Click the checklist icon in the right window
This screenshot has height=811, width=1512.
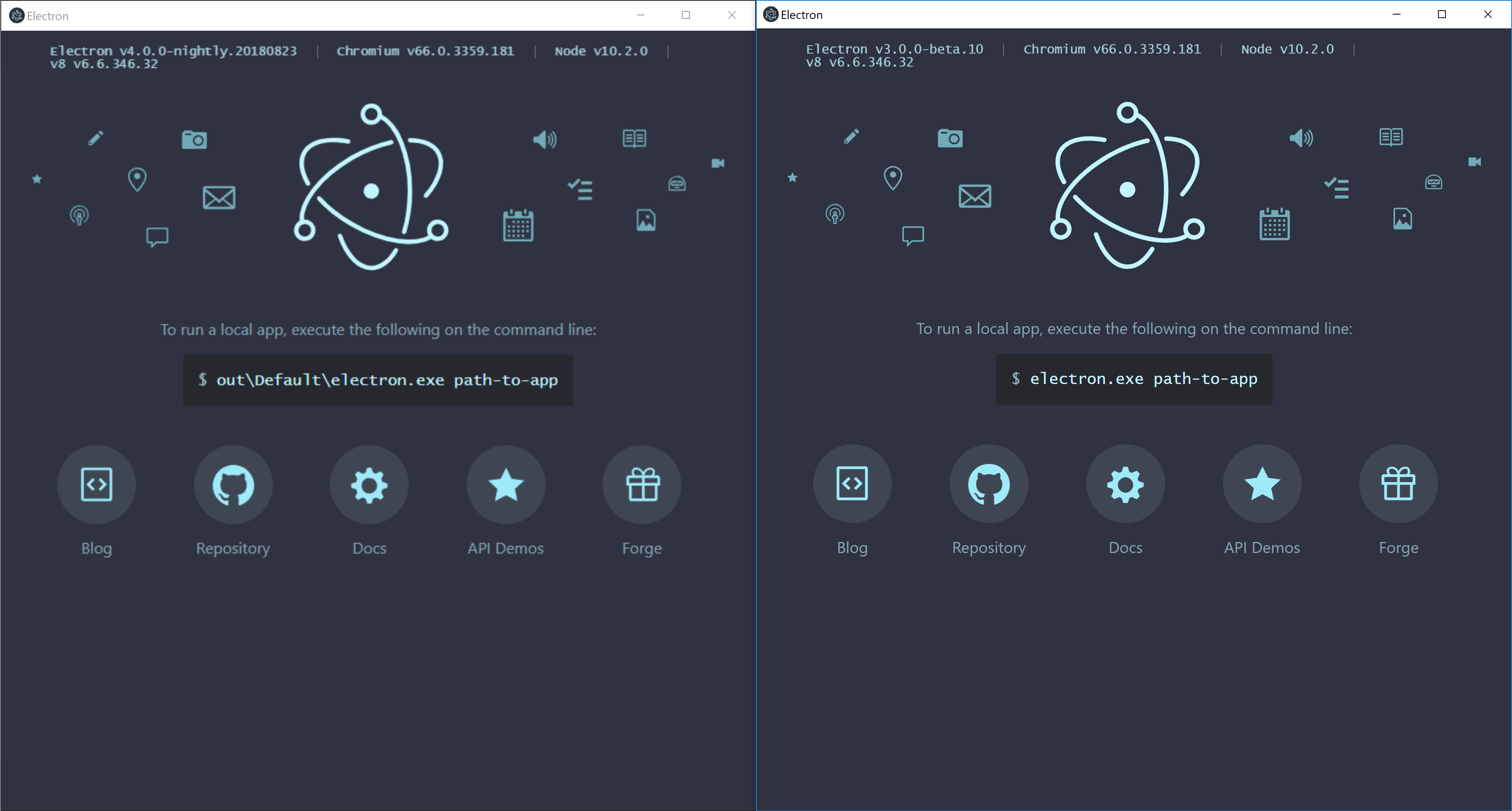(x=1336, y=188)
